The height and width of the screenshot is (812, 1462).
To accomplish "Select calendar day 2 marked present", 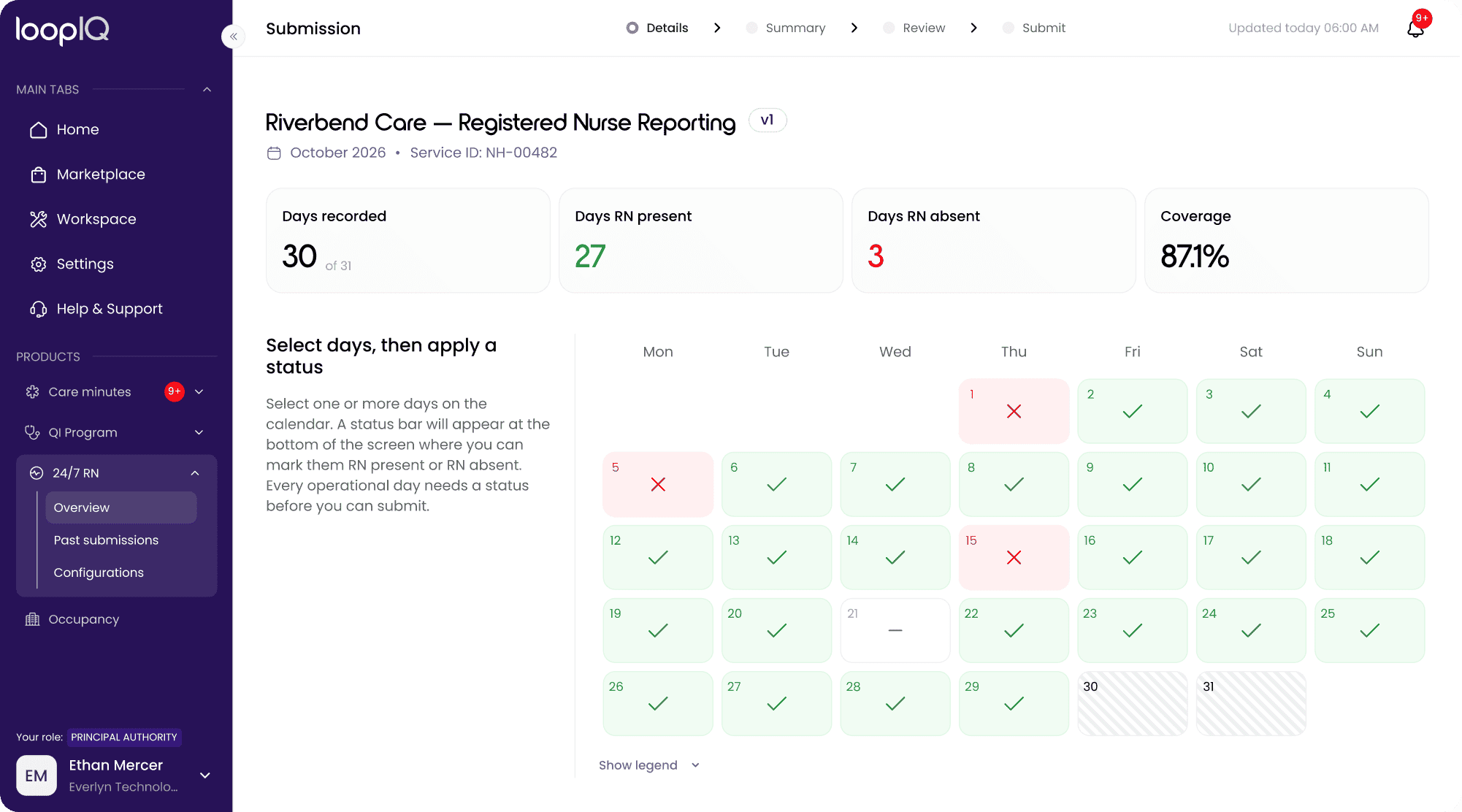I will click(1133, 411).
